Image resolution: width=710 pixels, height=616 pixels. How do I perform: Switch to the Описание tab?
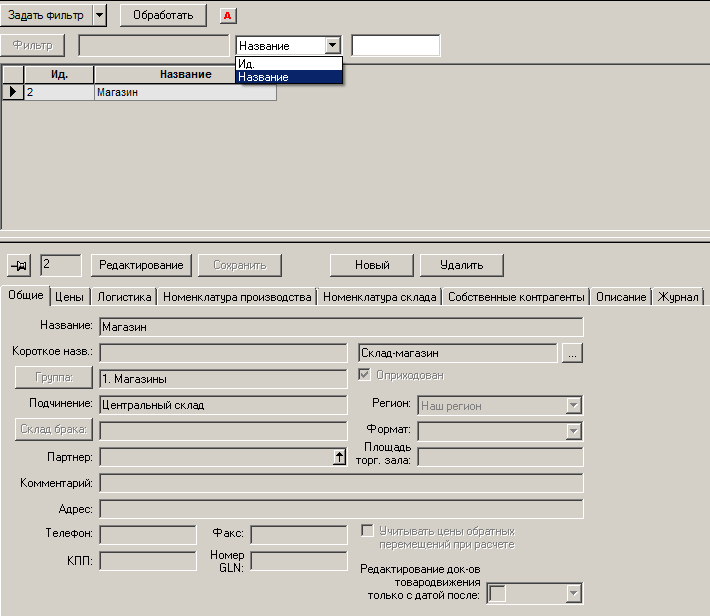(621, 297)
